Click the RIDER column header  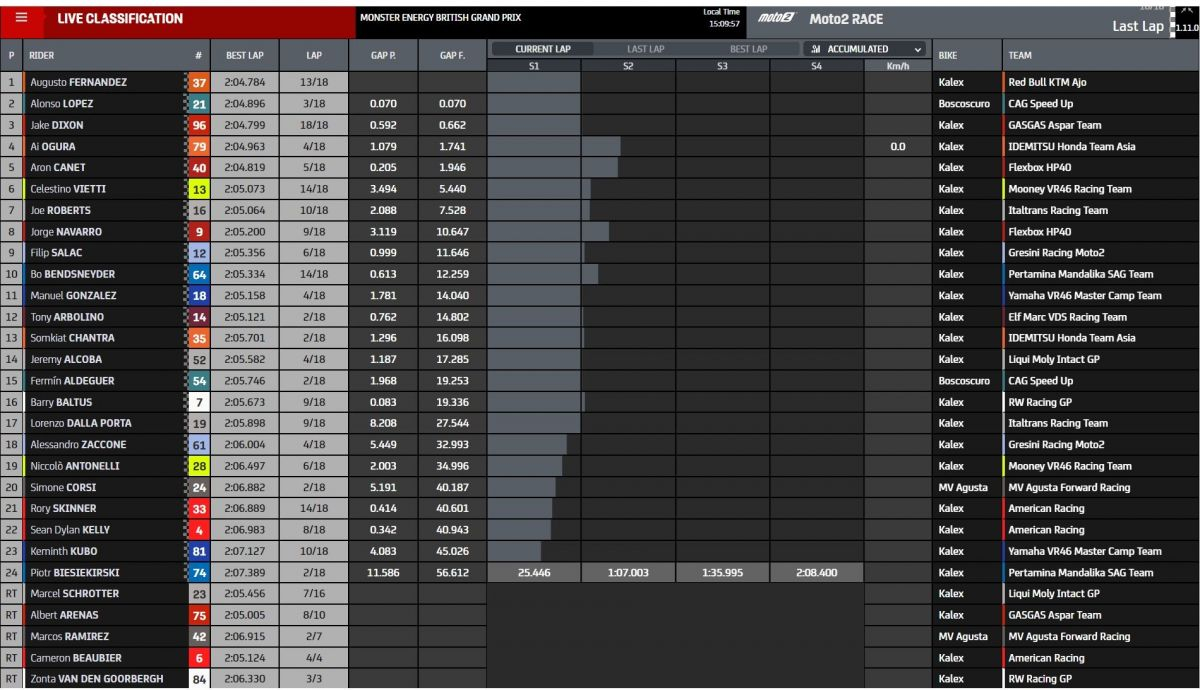[42, 56]
